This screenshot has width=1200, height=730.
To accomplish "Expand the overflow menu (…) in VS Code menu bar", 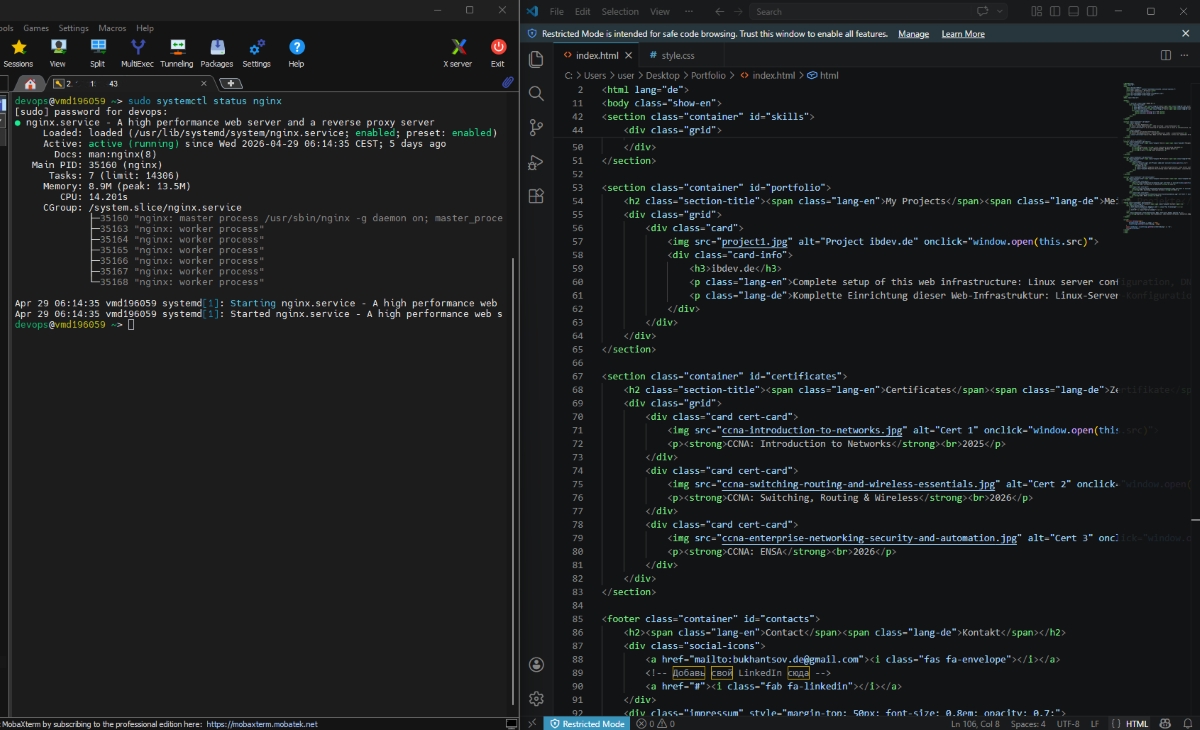I will click(688, 11).
